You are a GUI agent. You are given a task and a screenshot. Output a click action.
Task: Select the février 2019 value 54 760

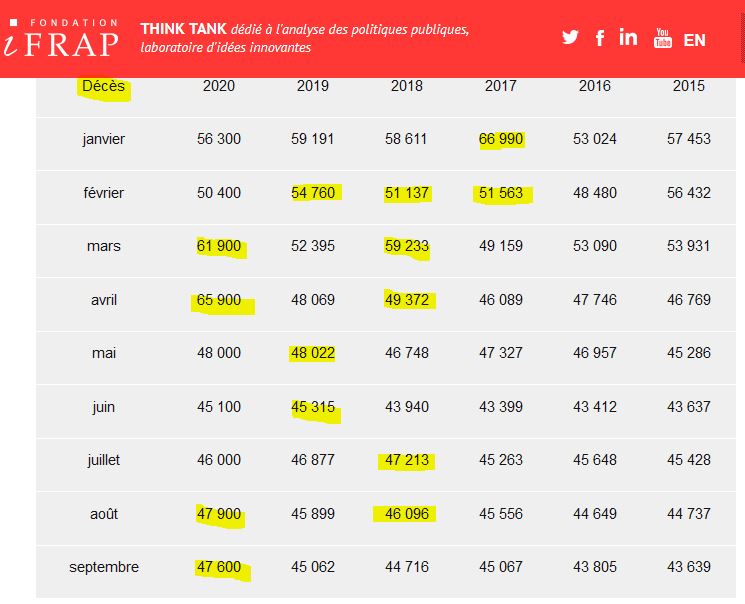(313, 193)
